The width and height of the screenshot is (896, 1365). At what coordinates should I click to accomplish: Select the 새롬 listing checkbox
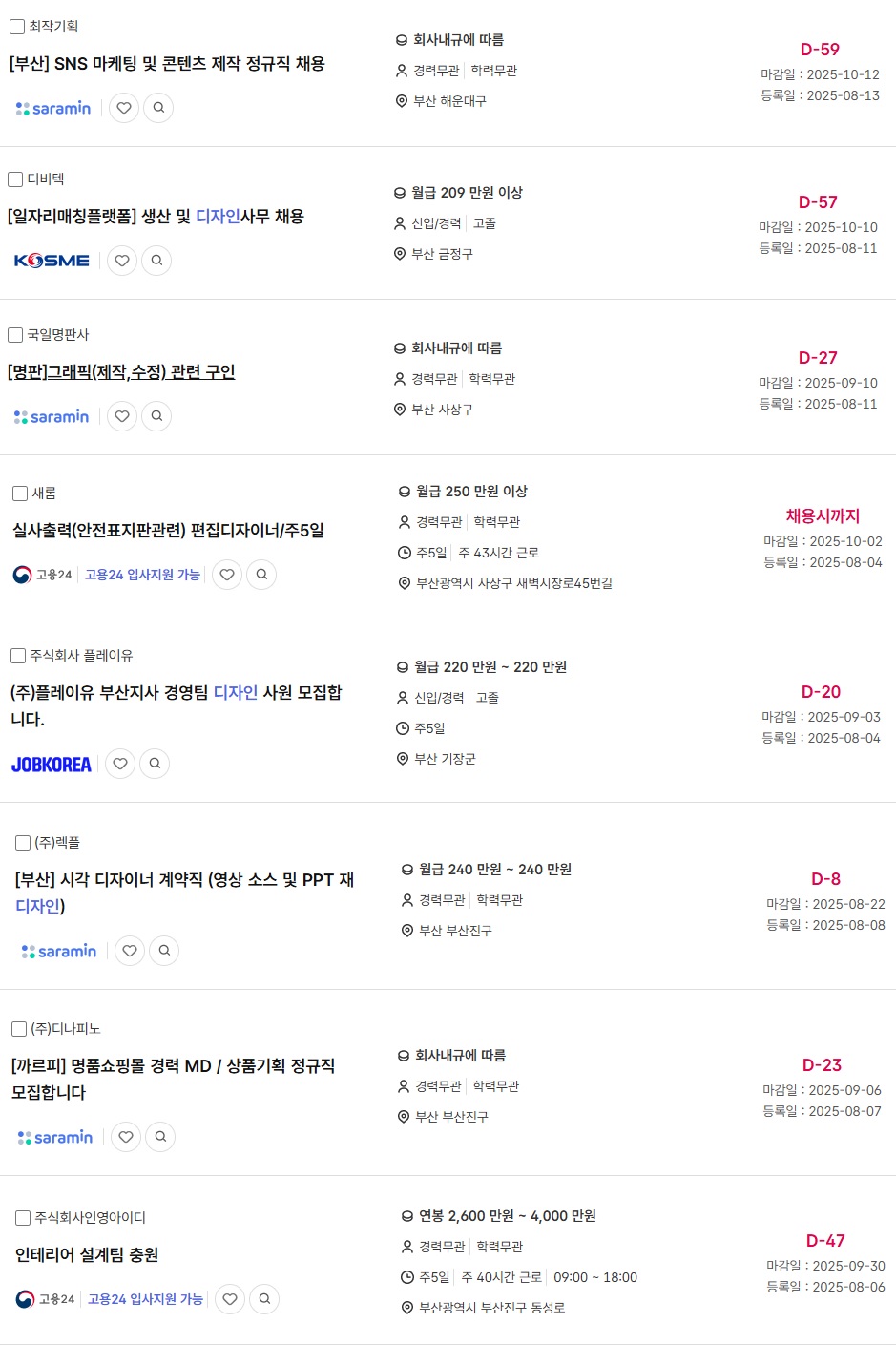click(20, 493)
